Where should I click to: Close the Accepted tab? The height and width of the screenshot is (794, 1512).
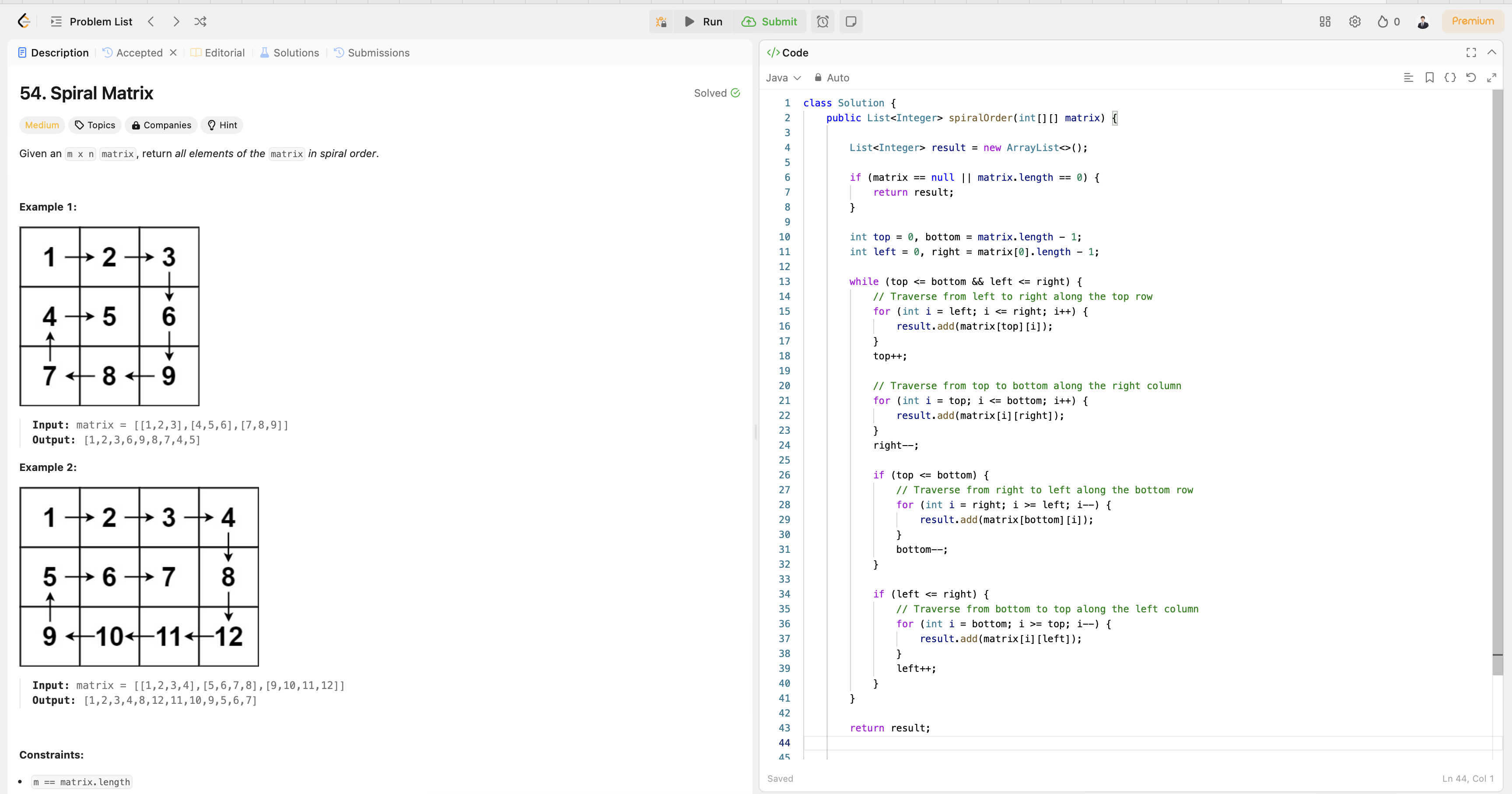173,52
